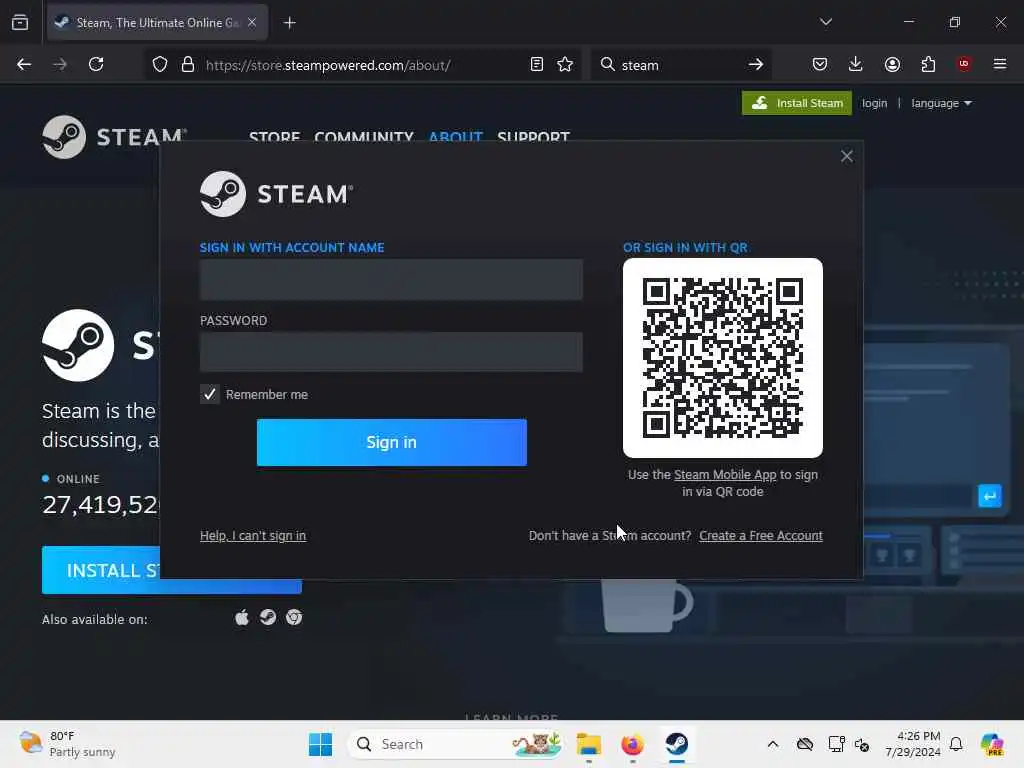Close the Steam sign-in dialog

pyautogui.click(x=846, y=156)
